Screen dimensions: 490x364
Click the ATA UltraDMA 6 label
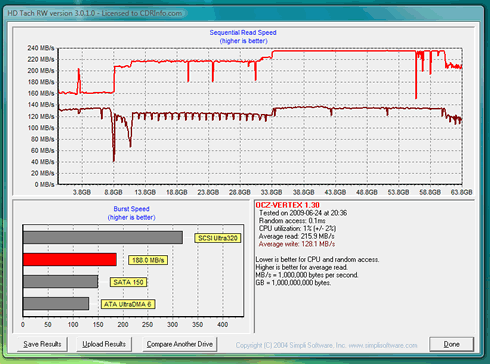point(128,304)
